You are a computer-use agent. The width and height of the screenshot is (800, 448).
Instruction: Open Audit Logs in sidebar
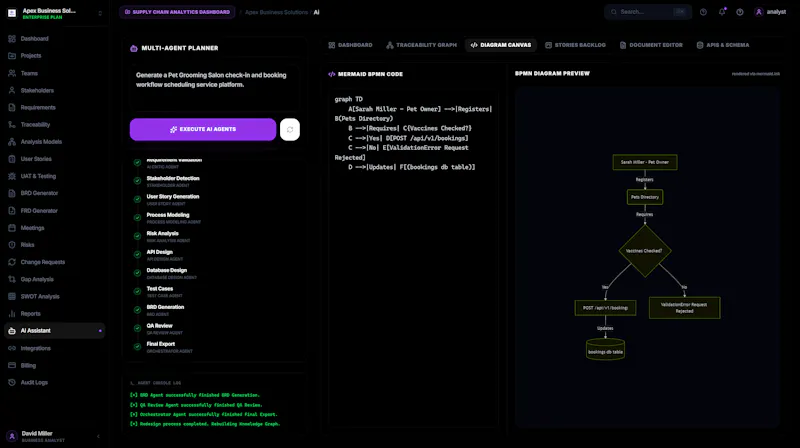(x=54, y=382)
